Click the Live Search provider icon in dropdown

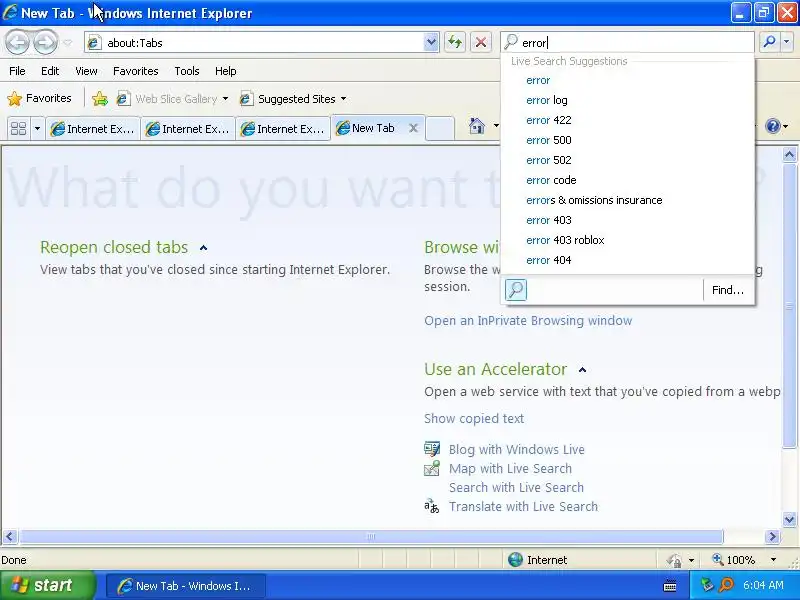pyautogui.click(x=516, y=290)
